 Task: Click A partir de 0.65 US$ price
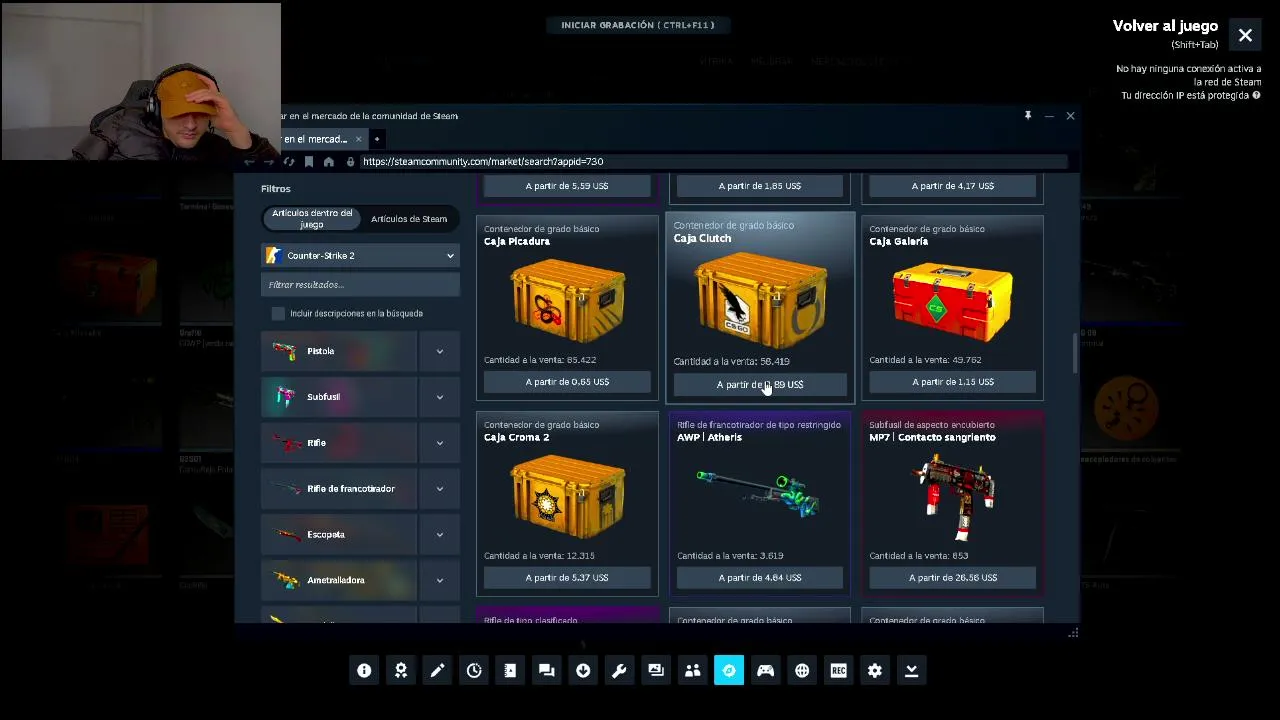point(567,382)
